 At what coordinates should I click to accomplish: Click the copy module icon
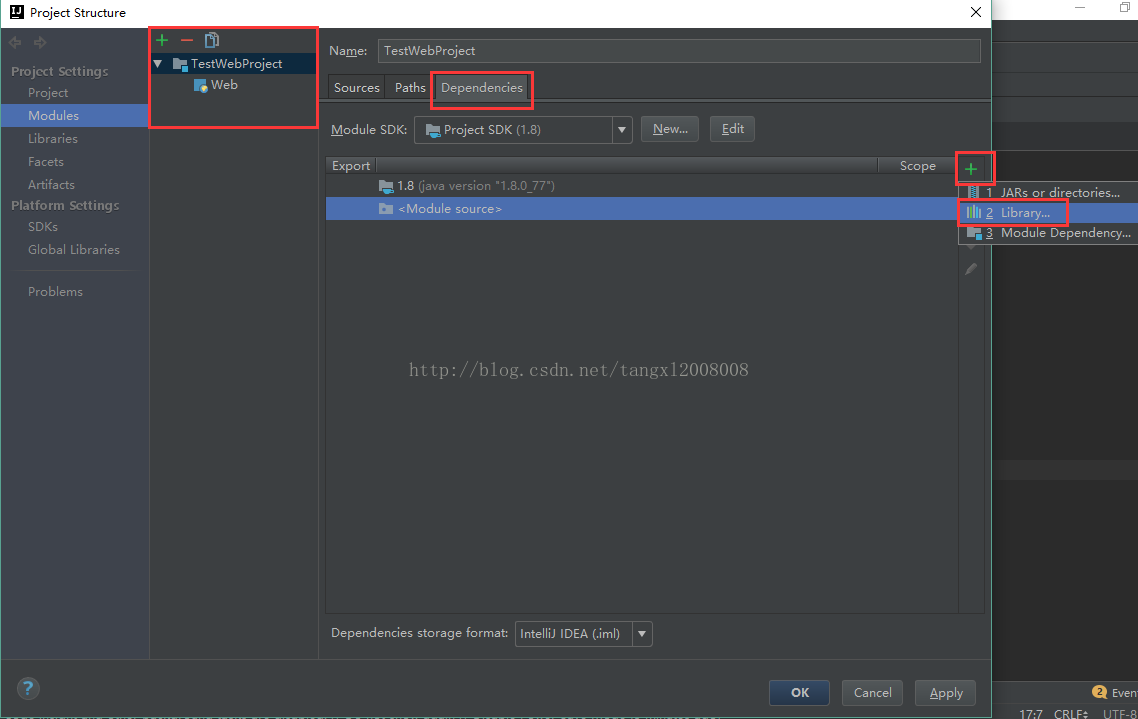tap(211, 40)
